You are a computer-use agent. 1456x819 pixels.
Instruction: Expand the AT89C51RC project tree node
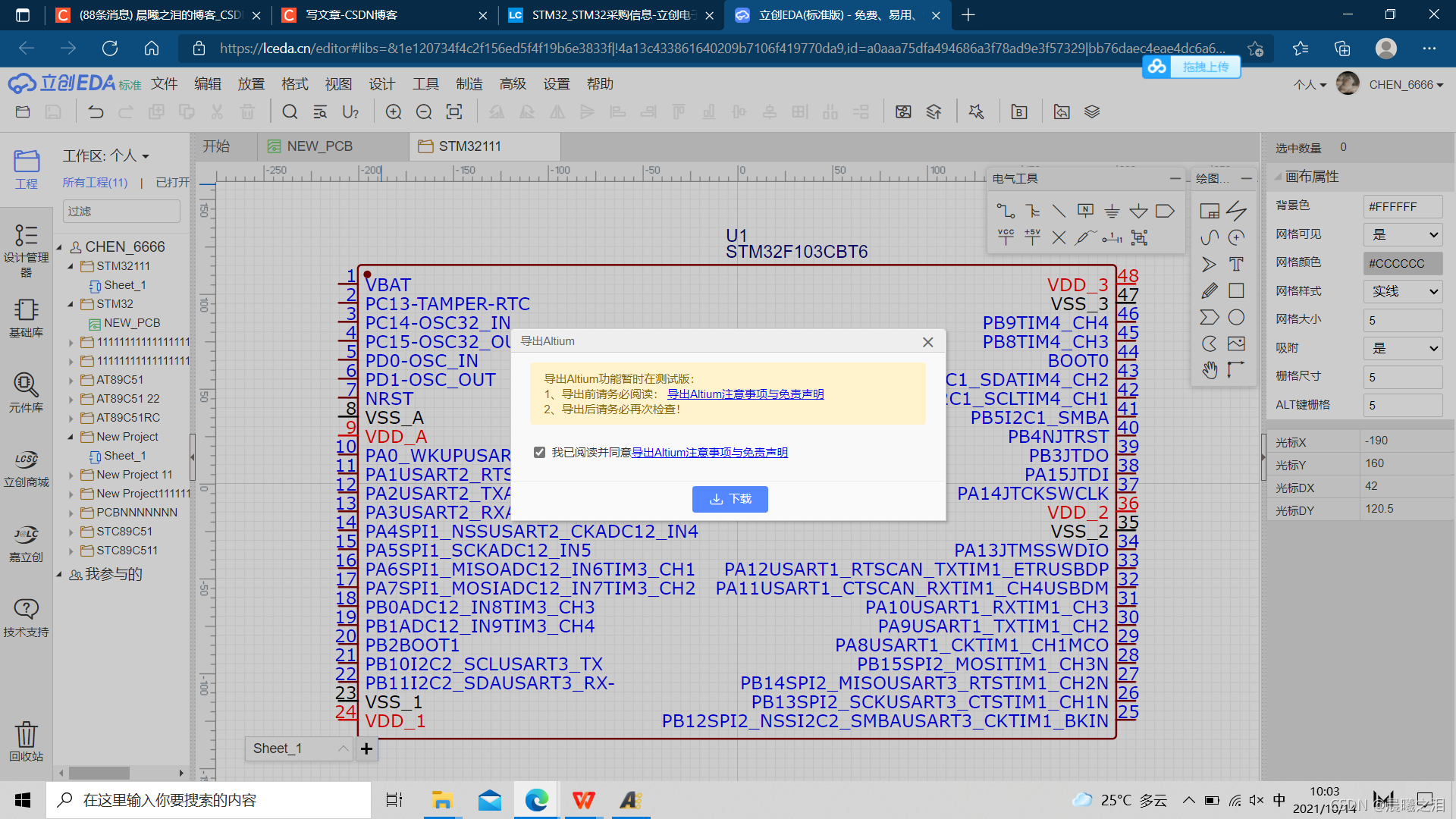tap(71, 419)
